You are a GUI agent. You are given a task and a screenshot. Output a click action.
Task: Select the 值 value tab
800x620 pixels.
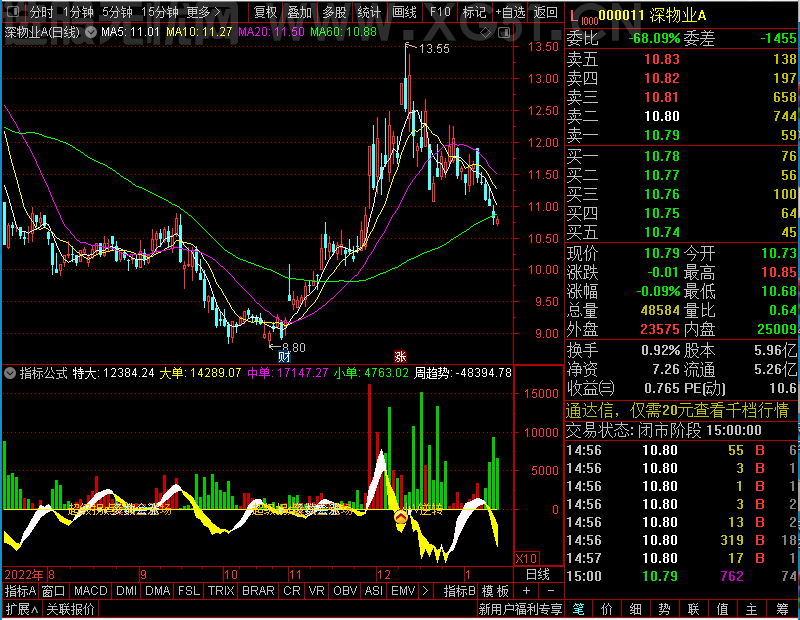click(722, 609)
